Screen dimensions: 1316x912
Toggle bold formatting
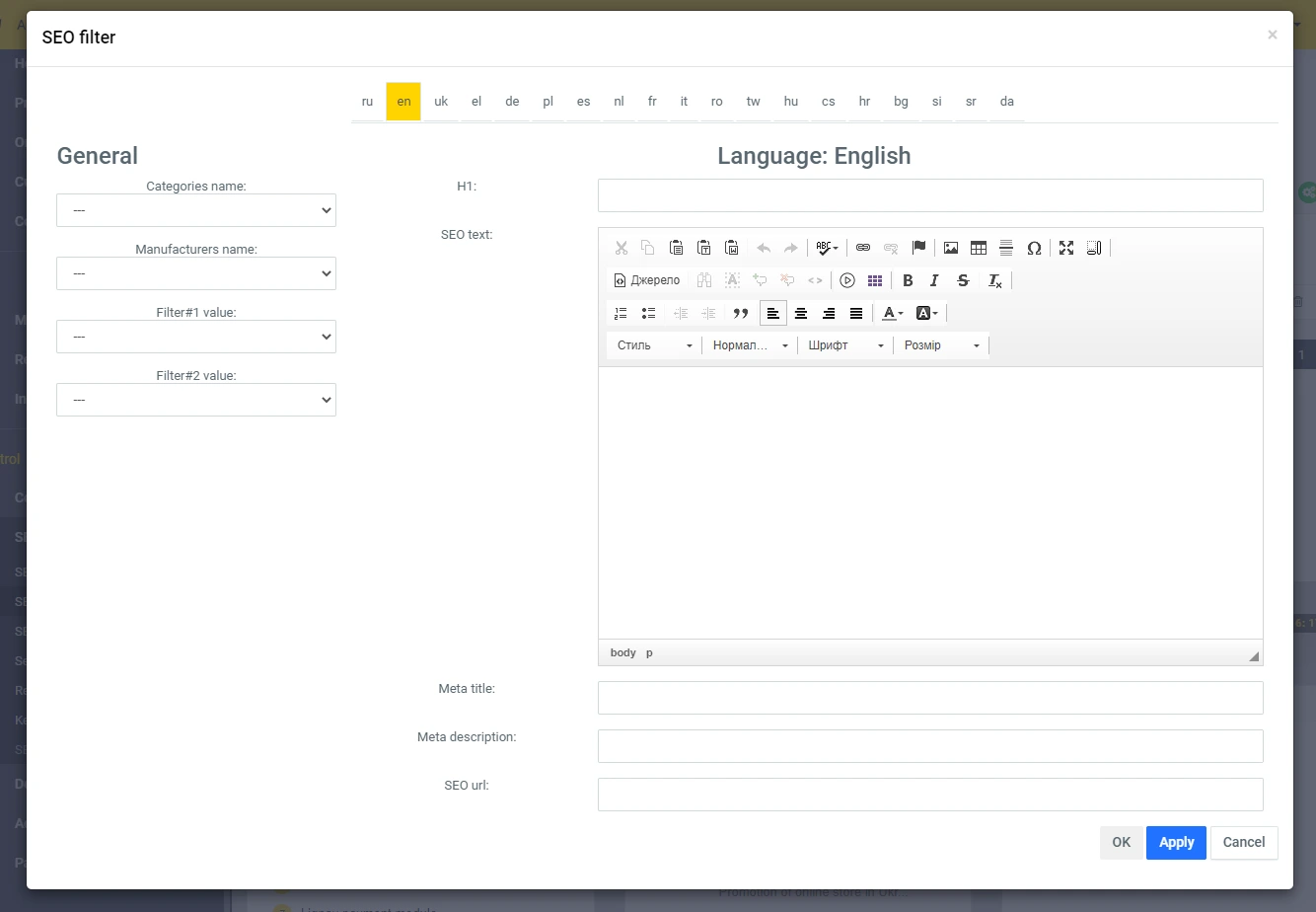pyautogui.click(x=908, y=280)
